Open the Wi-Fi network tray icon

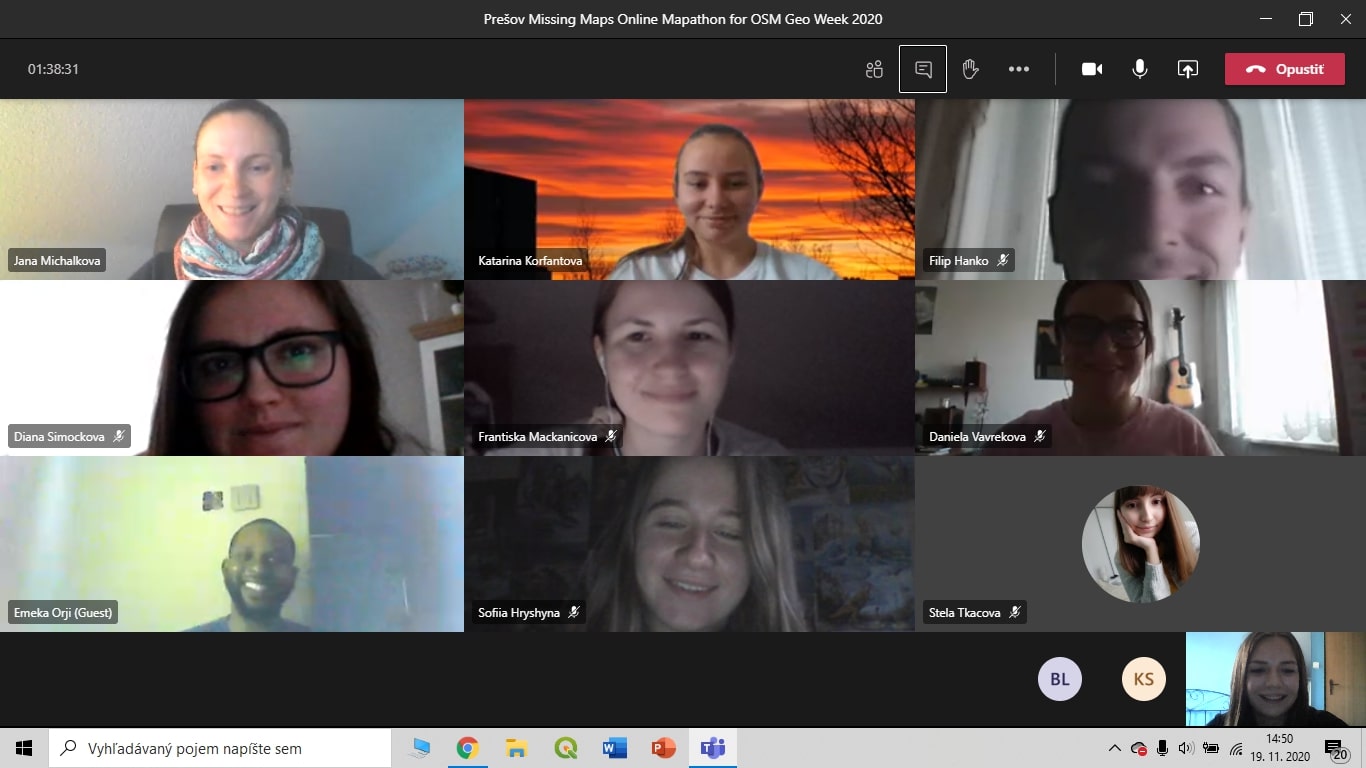[x=1236, y=748]
